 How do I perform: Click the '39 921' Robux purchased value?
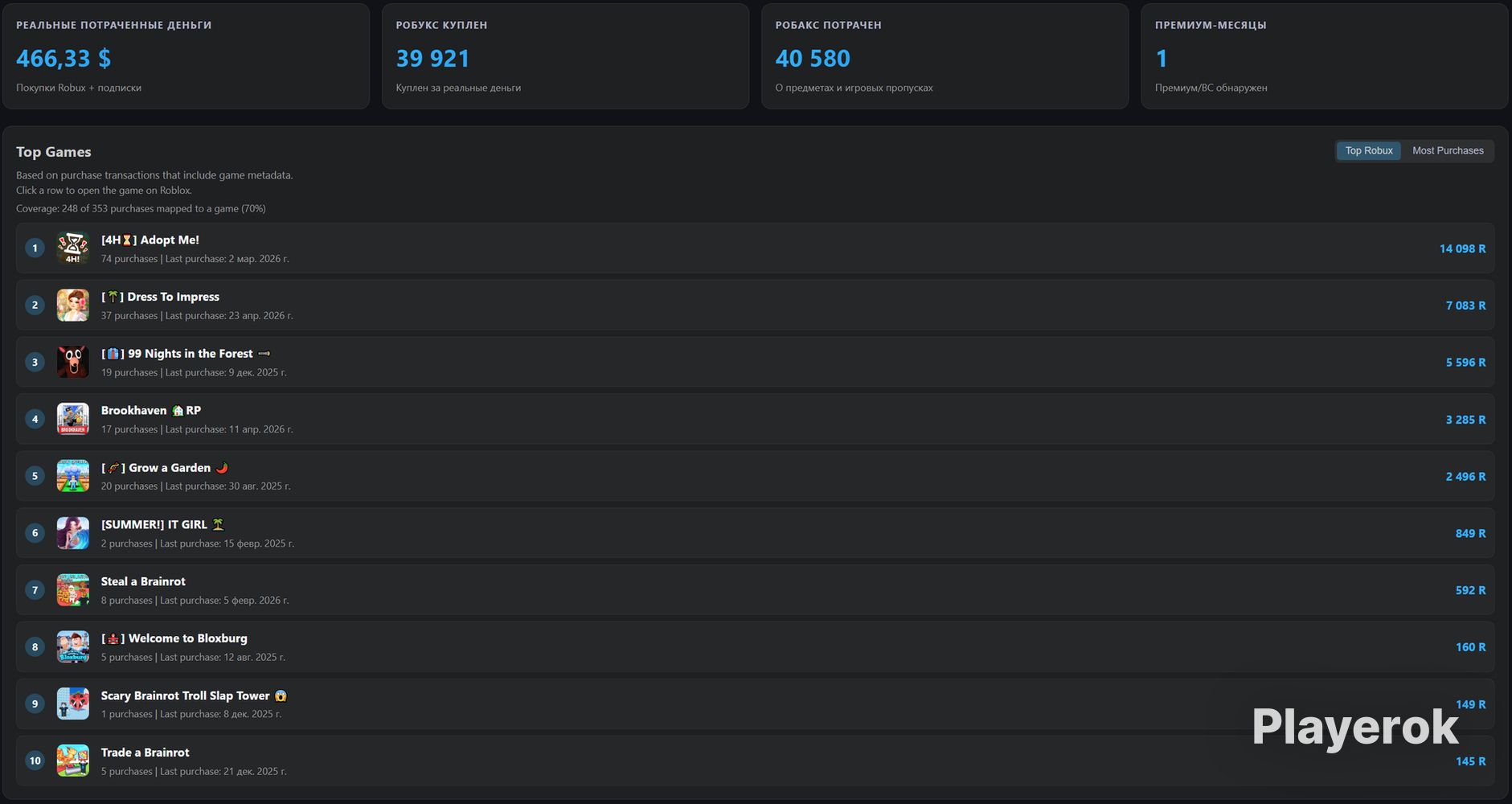click(x=432, y=58)
